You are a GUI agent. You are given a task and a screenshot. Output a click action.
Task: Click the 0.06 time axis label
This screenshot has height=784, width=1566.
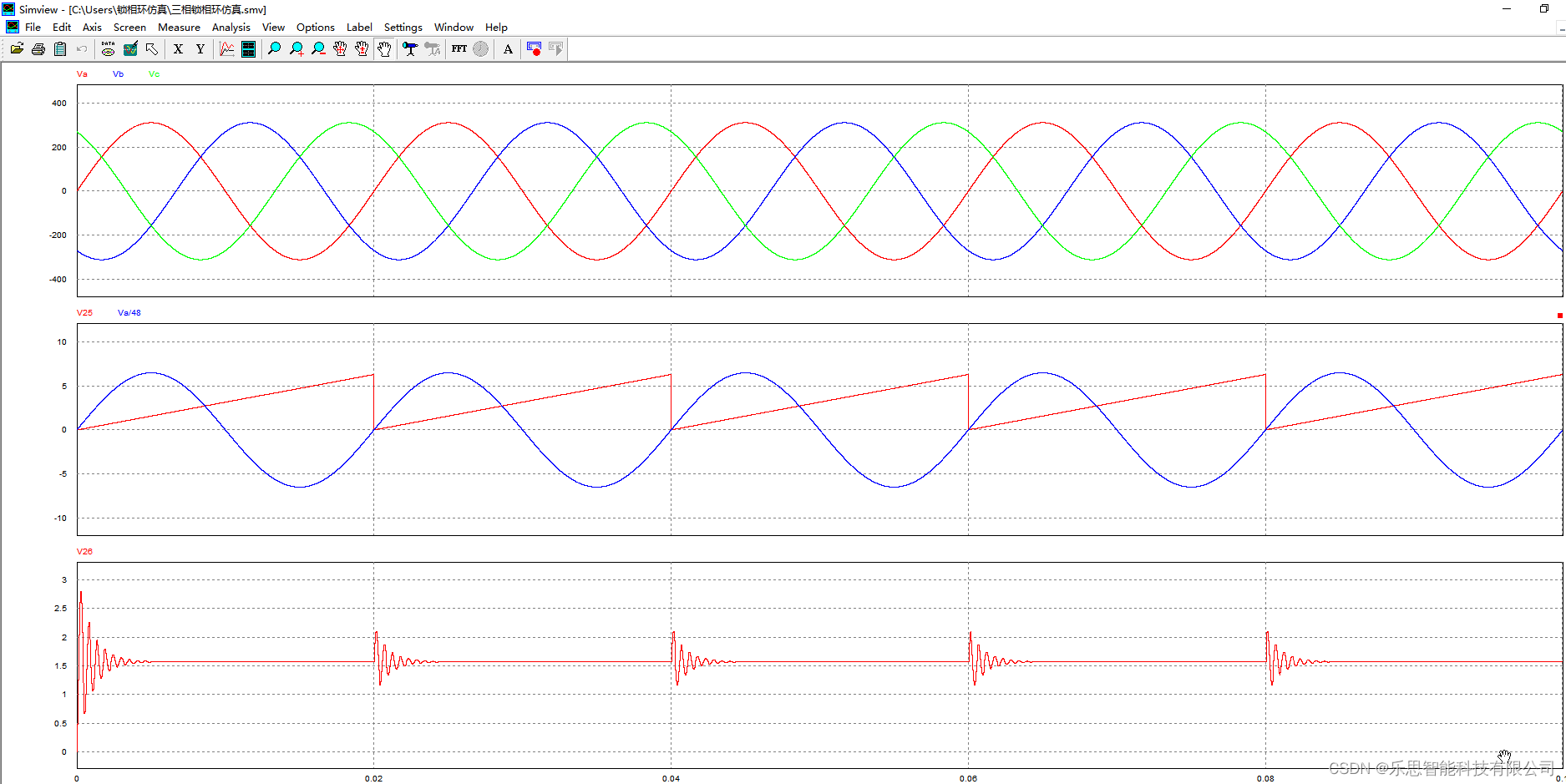click(968, 779)
